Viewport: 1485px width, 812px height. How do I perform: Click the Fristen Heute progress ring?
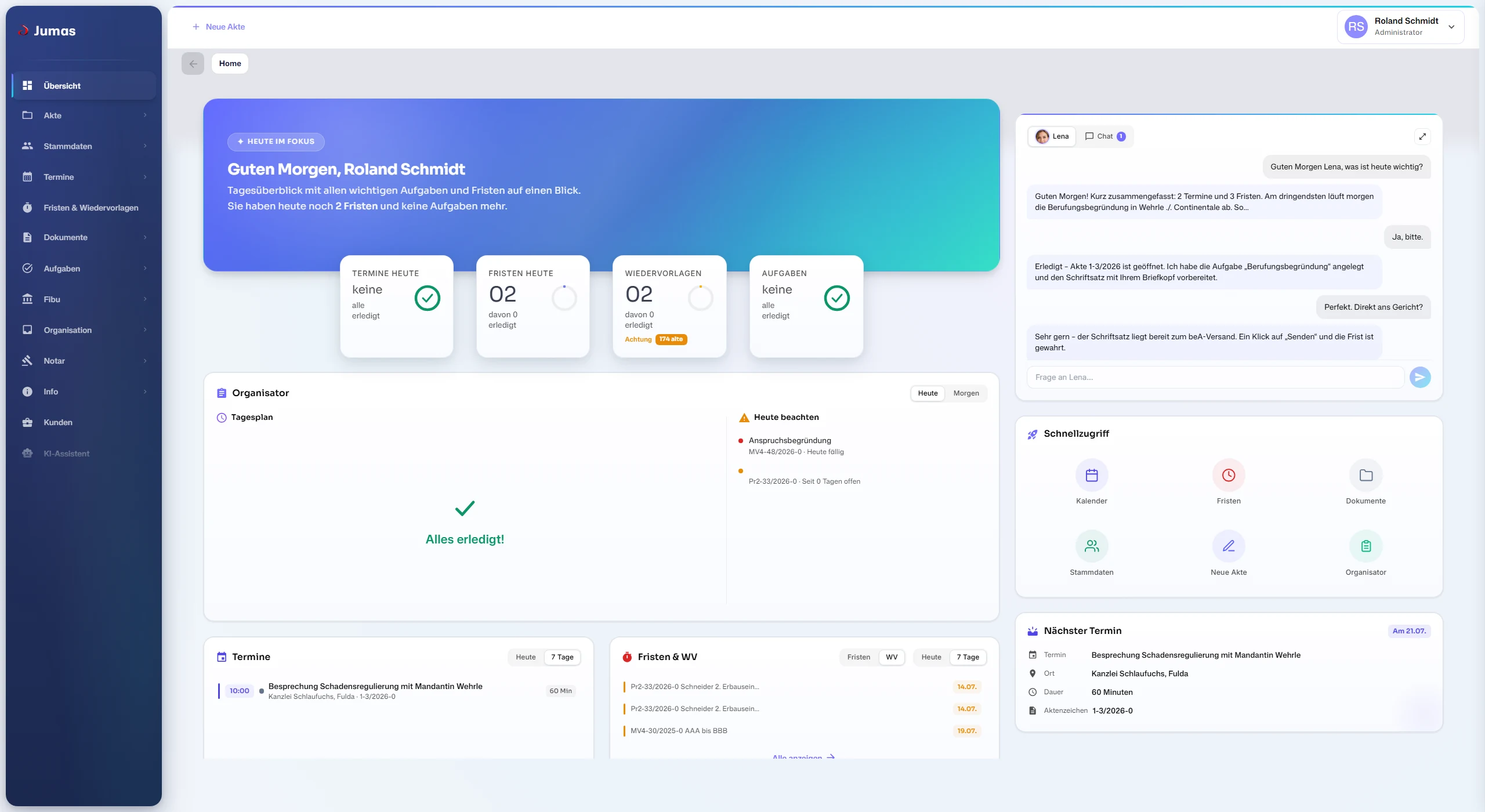(x=564, y=298)
